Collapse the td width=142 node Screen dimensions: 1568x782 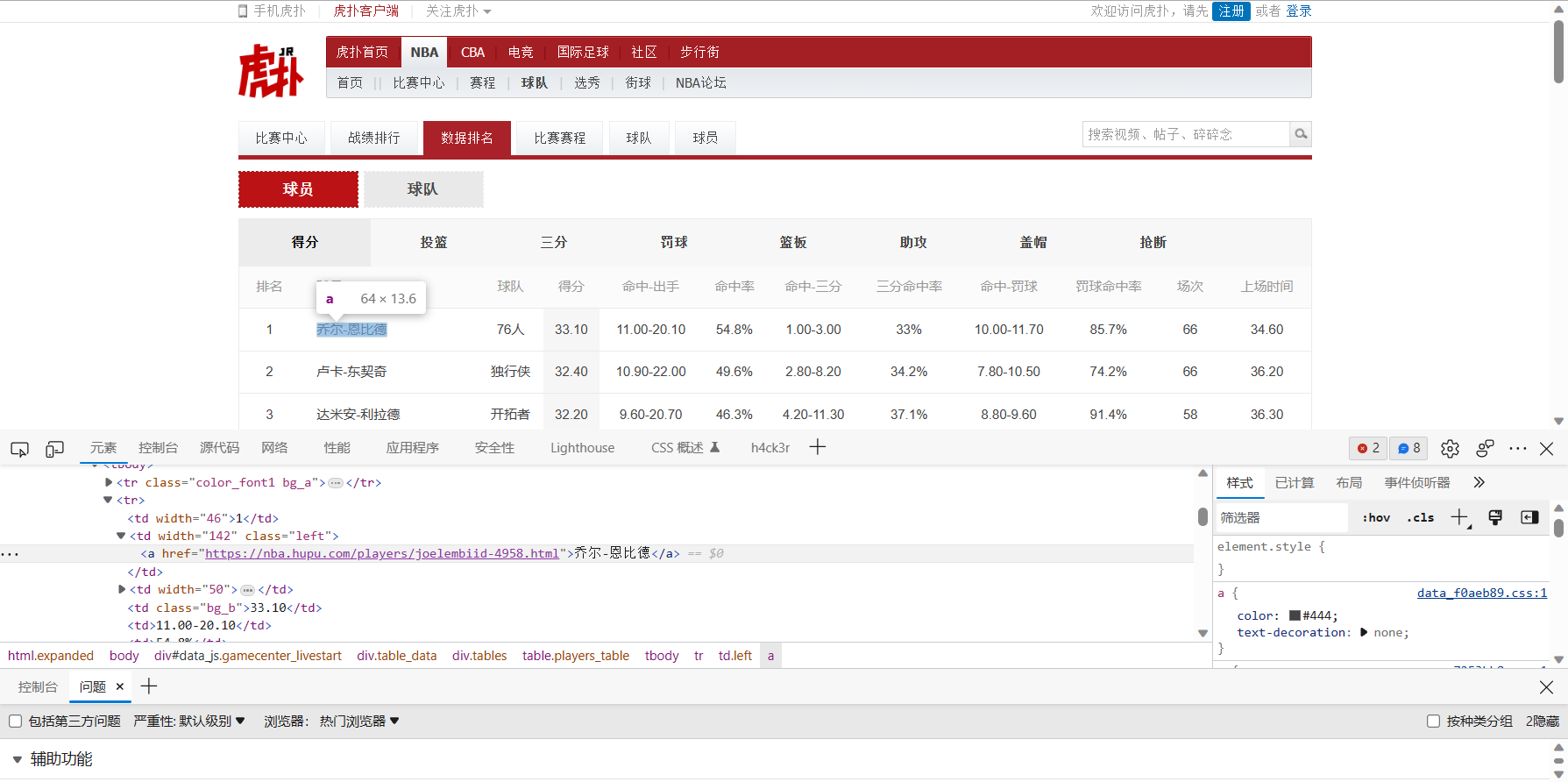121,537
